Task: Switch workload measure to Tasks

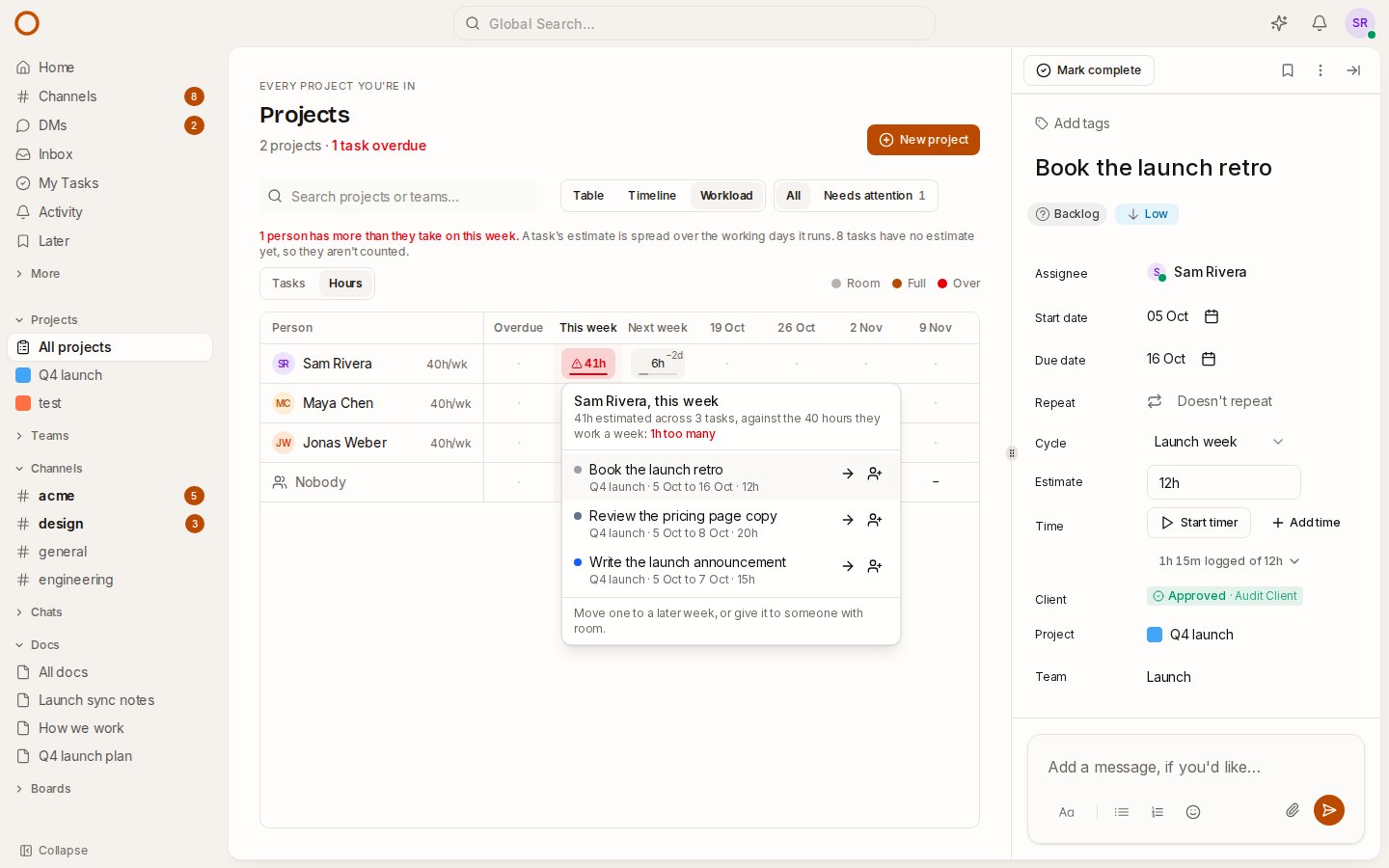Action: coord(288,284)
